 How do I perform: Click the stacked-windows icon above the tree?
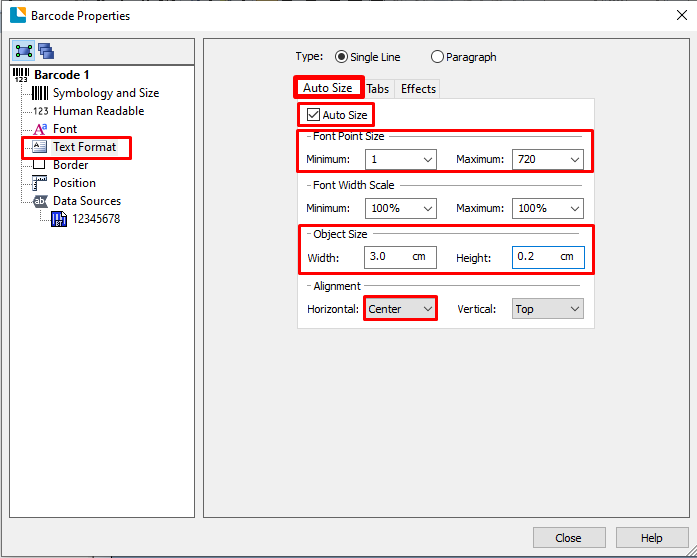point(46,51)
